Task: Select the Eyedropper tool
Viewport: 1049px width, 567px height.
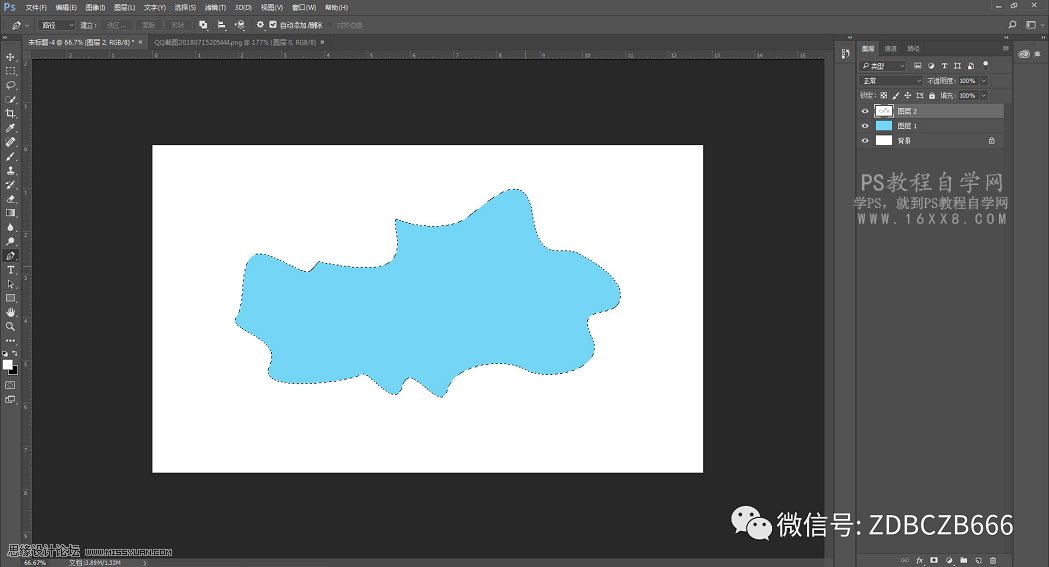Action: click(10, 128)
